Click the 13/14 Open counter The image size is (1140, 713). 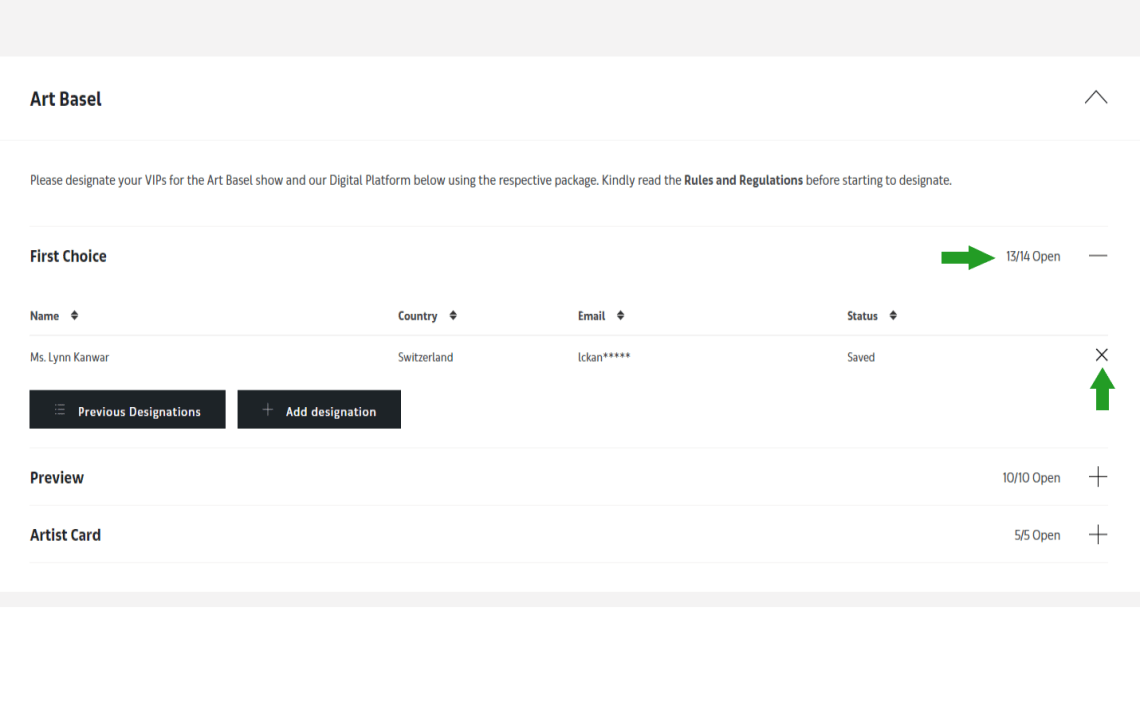click(1033, 257)
